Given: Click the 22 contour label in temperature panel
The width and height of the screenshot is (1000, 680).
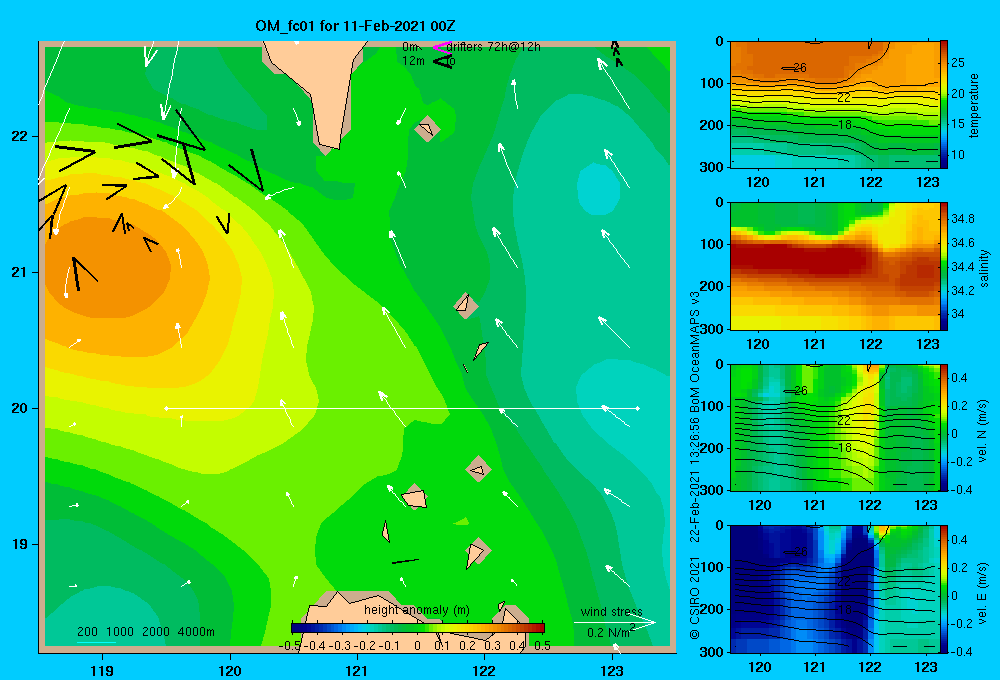Looking at the screenshot, I should click(844, 97).
